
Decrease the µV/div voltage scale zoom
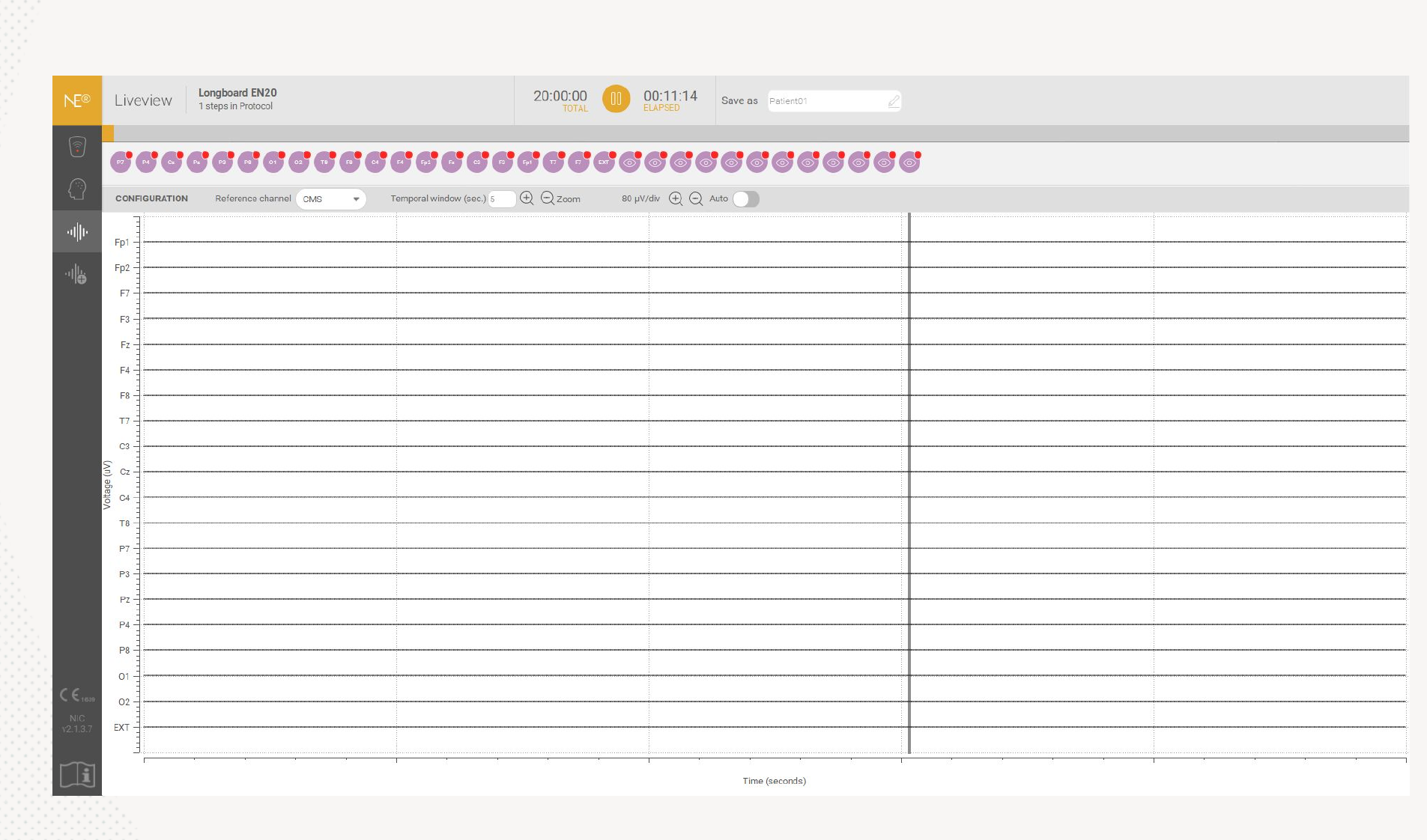(696, 198)
